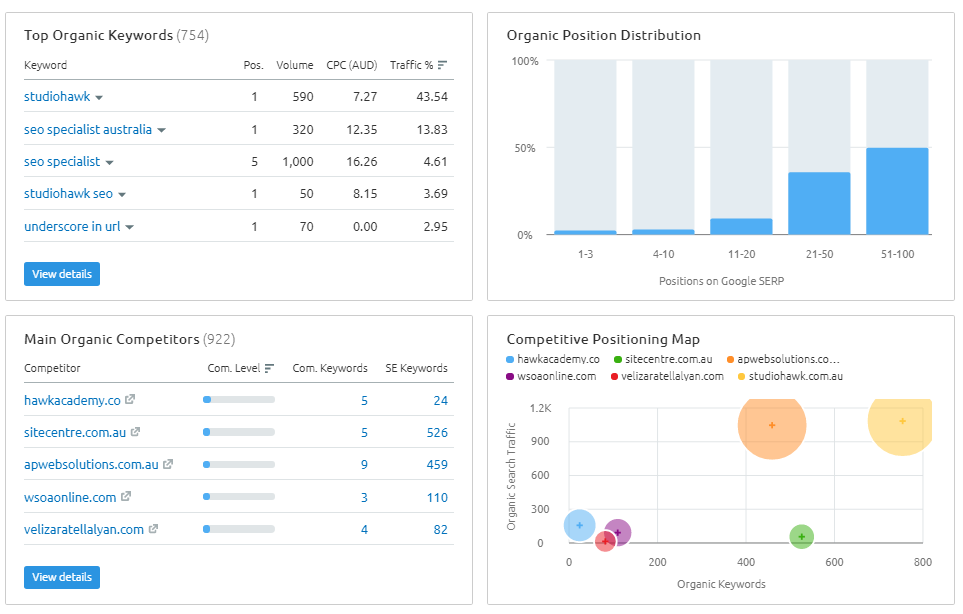Click the 51-100 position distribution bar
The height and width of the screenshot is (614, 963).
coord(897,191)
